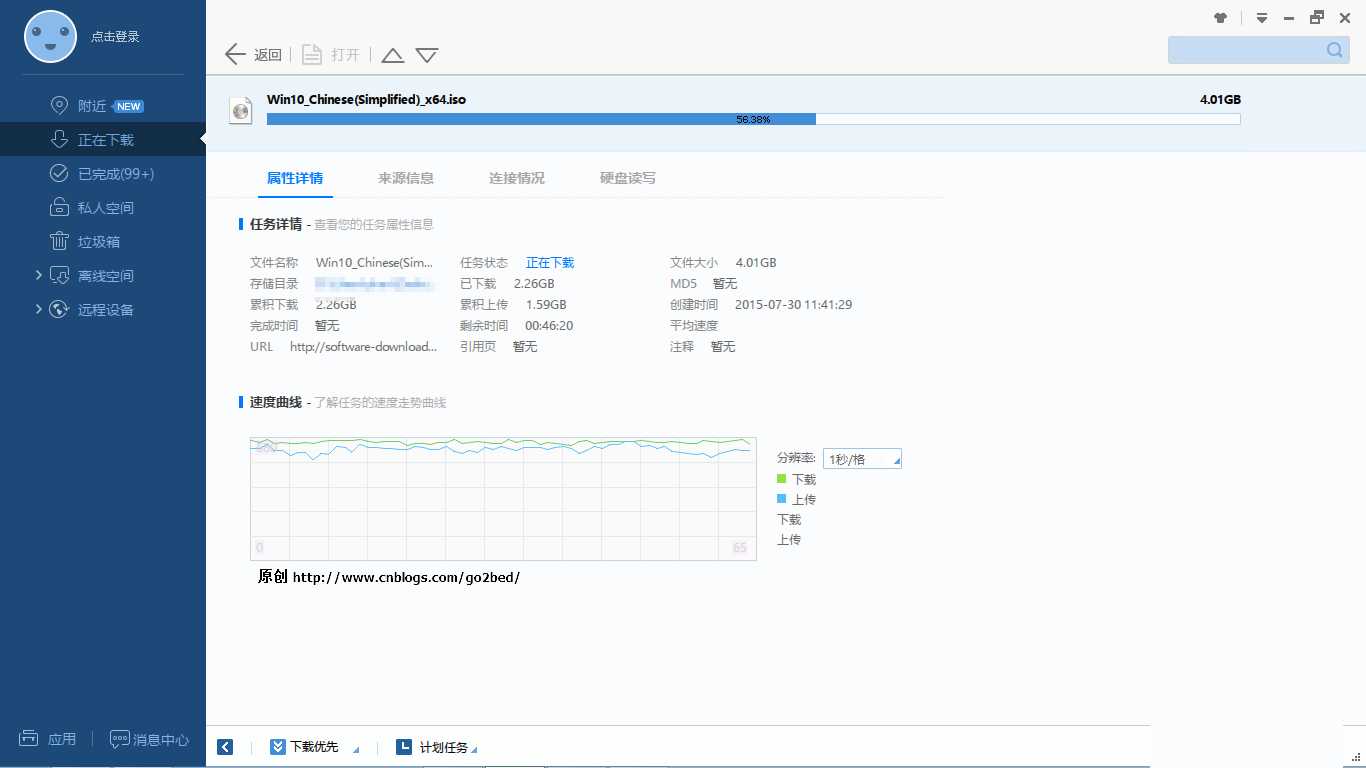Click the chat bubble icon beside 消息中心
This screenshot has height=768, width=1366.
120,740
